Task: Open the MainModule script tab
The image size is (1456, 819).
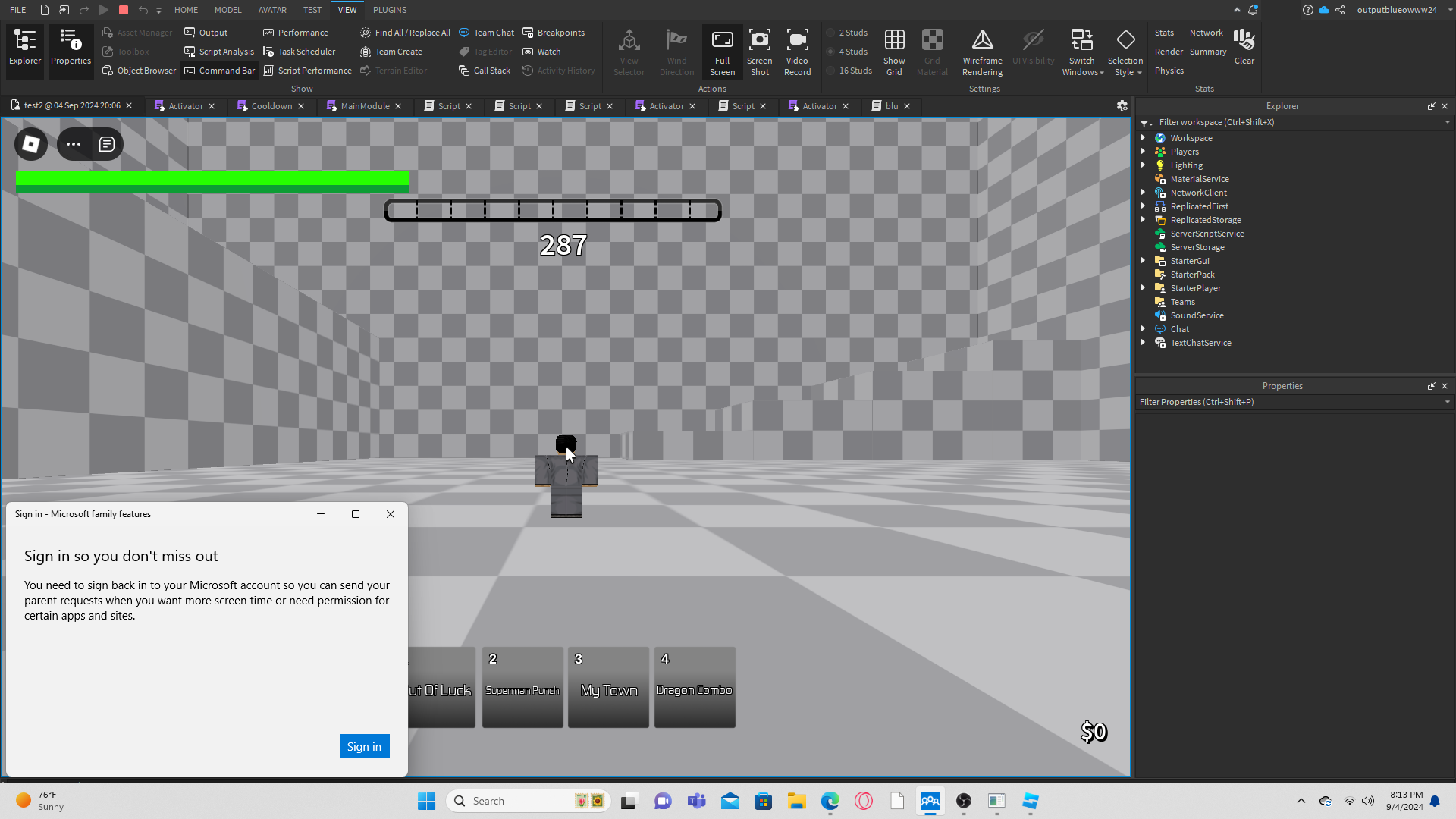Action: 364,106
